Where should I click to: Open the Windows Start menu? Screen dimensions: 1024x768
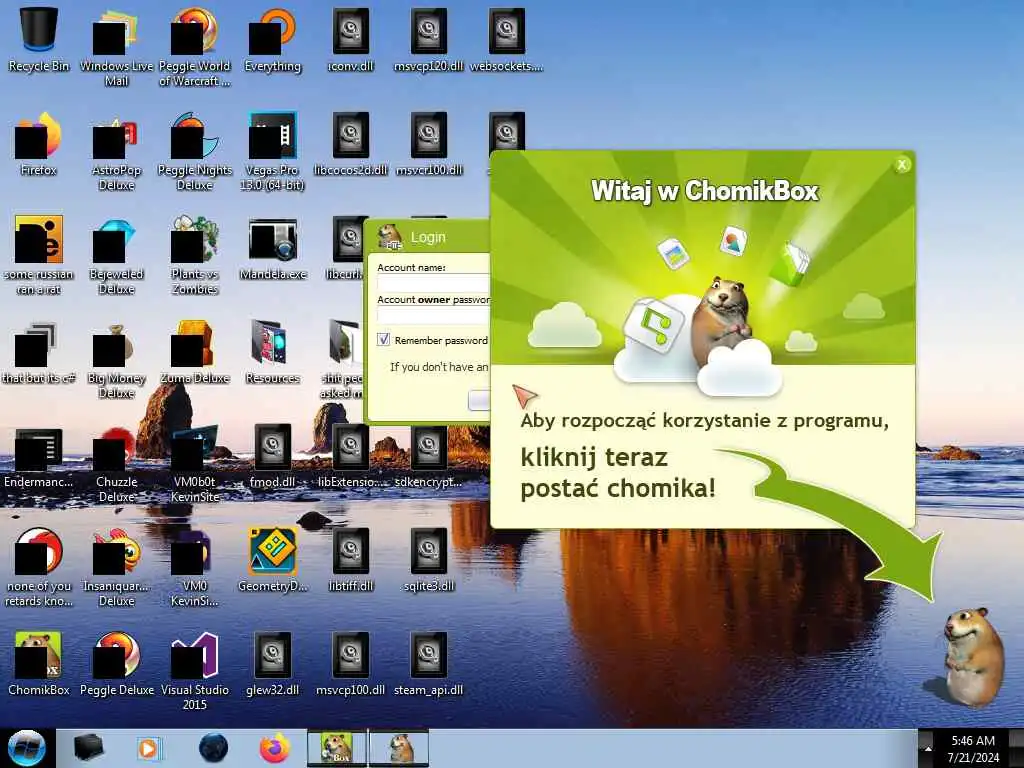coord(26,748)
